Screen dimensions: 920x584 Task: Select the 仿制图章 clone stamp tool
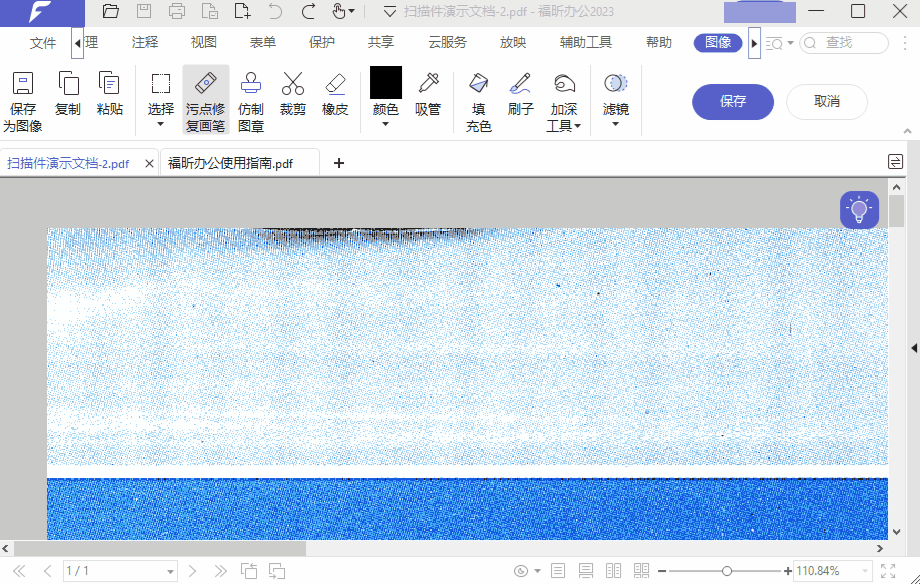point(251,99)
